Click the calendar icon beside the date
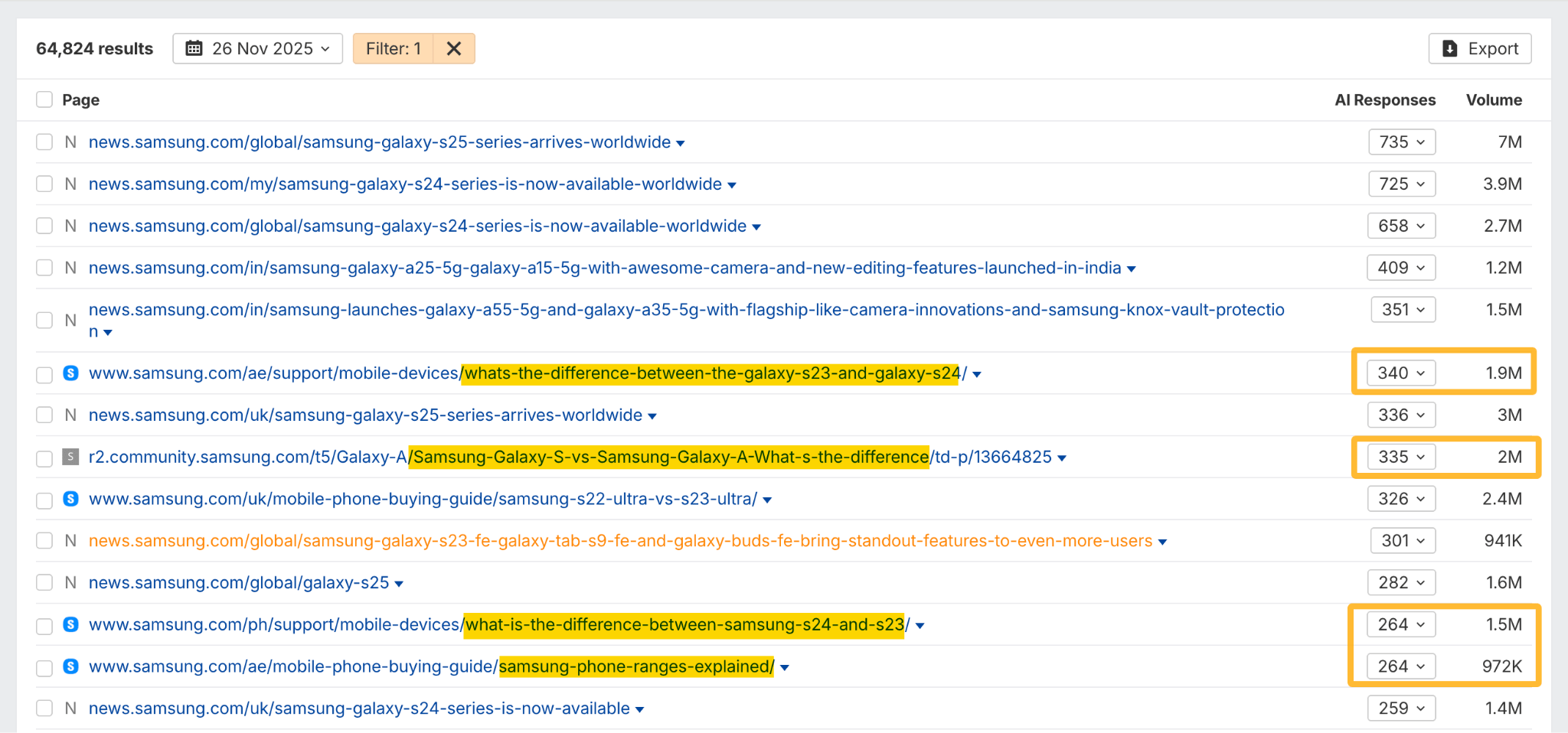This screenshot has width=1568, height=733. tap(194, 48)
